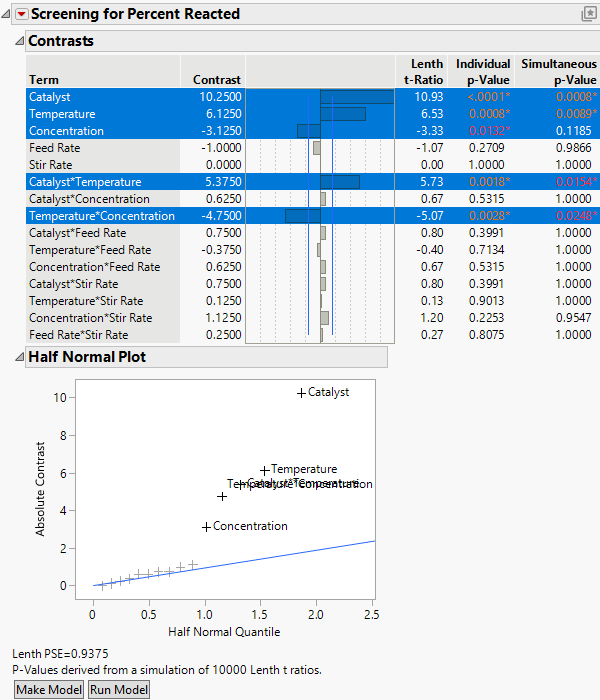Open the red triangle menu for Screening report
The image size is (600, 700).
pos(21,14)
